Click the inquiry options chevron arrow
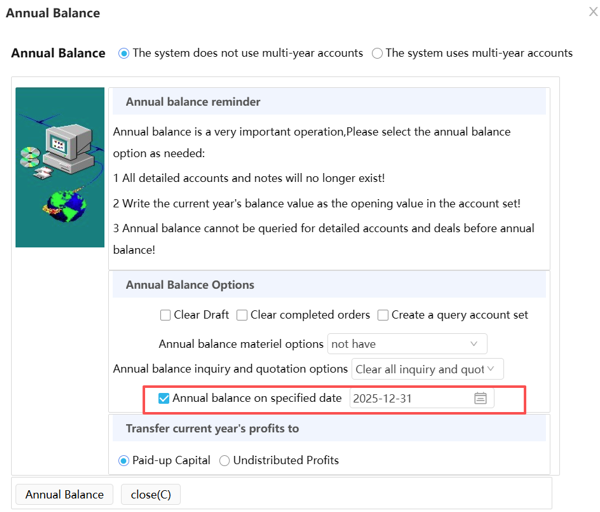The width and height of the screenshot is (600, 512). [491, 369]
